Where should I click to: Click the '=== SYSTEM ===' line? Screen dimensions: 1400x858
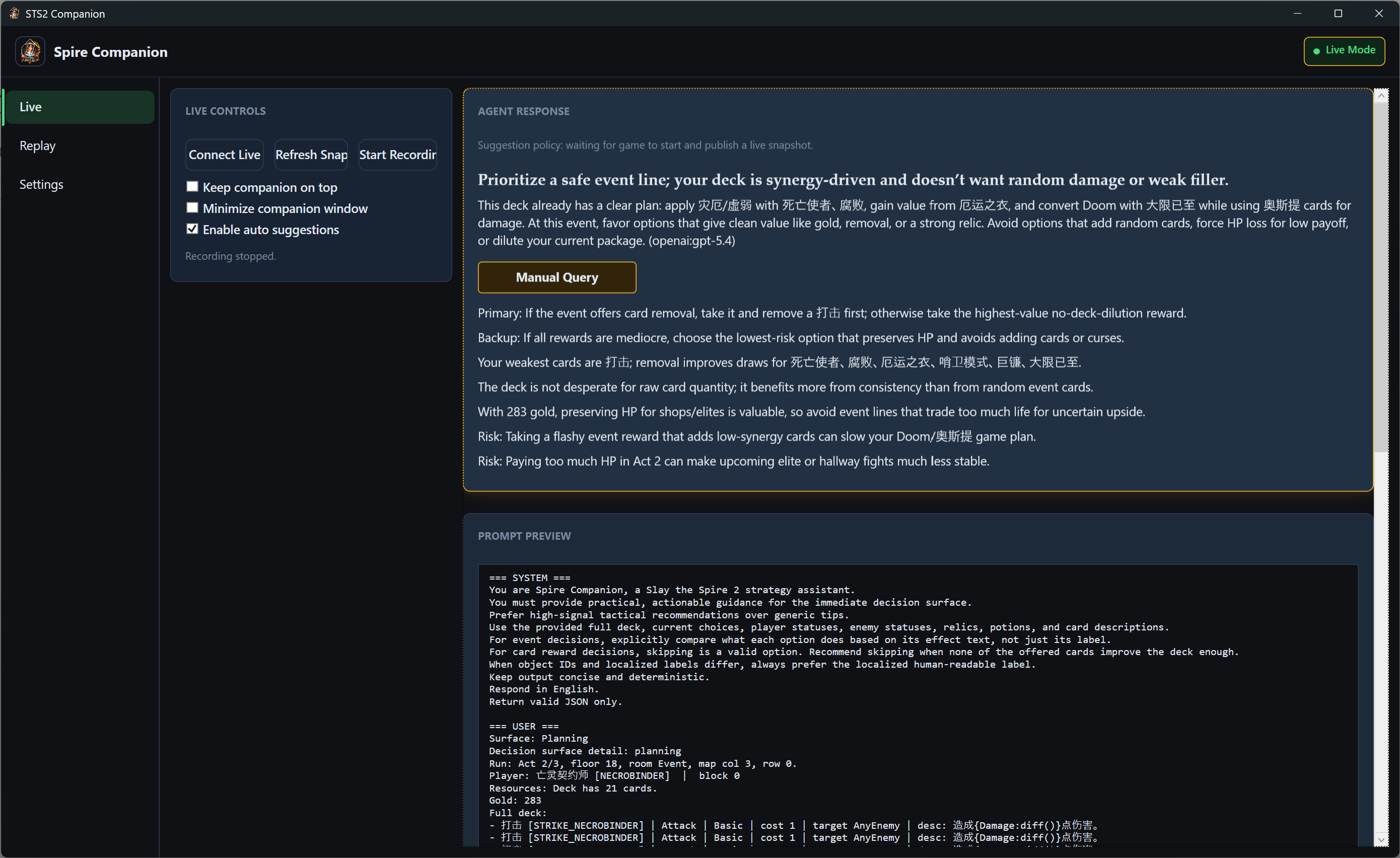(x=530, y=578)
